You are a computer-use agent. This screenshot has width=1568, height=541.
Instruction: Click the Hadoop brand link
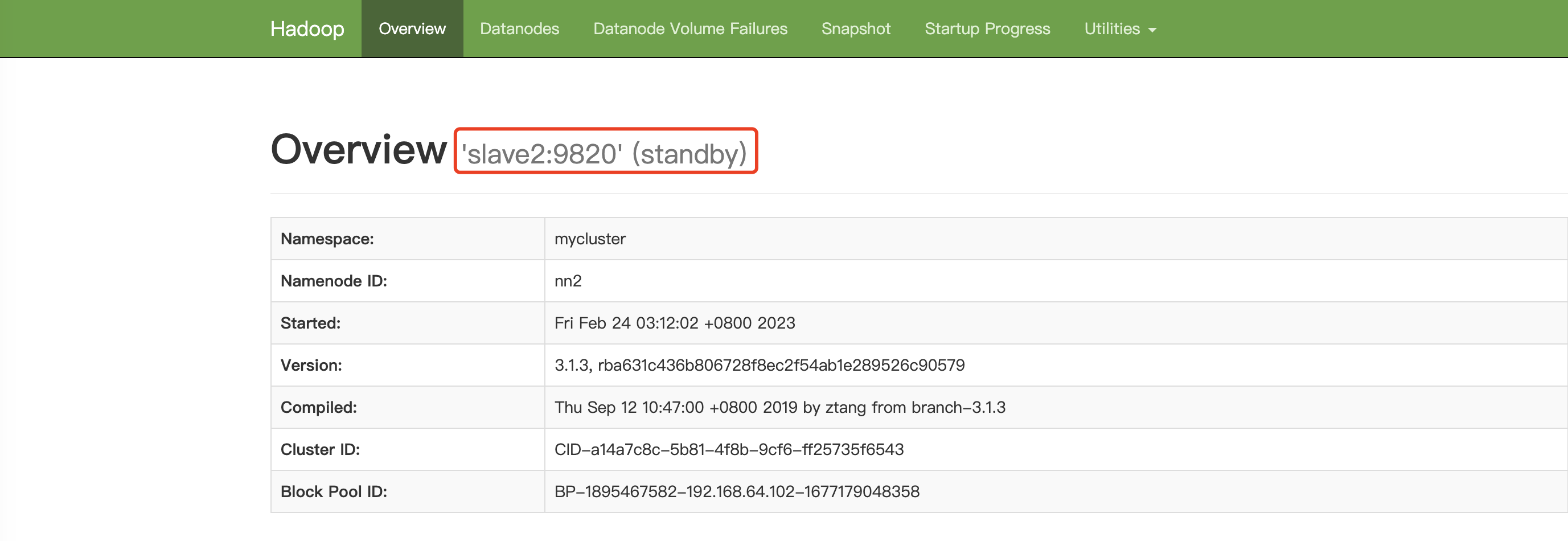pos(307,28)
